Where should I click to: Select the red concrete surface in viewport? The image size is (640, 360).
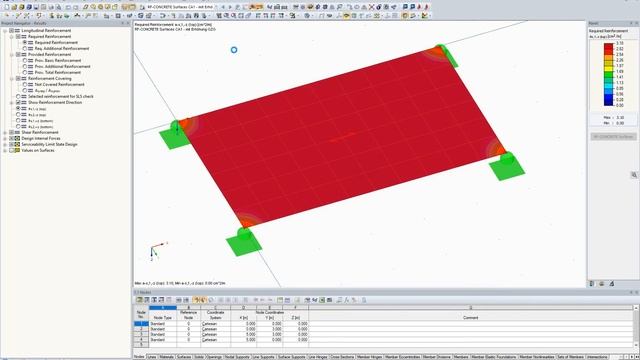pyautogui.click(x=343, y=137)
